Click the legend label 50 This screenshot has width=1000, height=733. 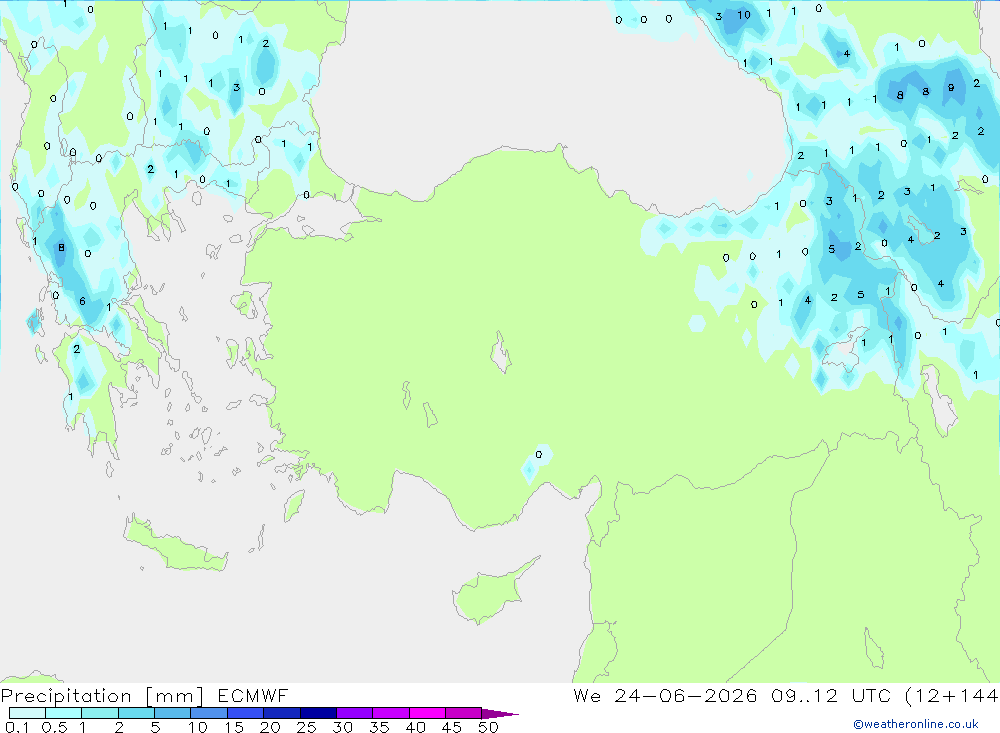(x=489, y=727)
